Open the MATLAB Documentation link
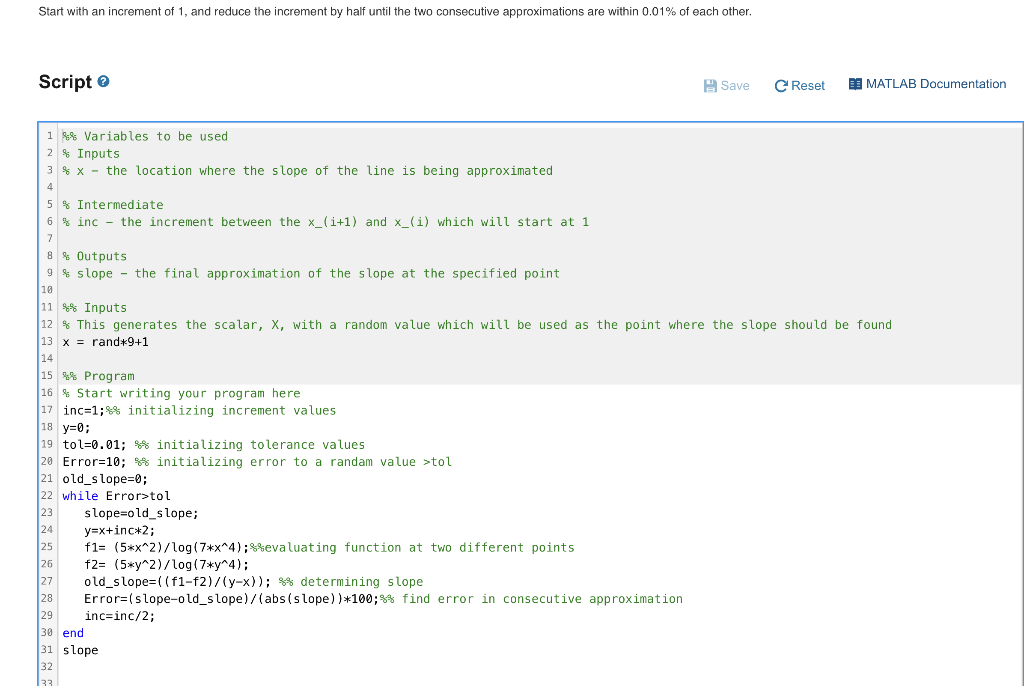The width and height of the screenshot is (1024, 686). (937, 84)
